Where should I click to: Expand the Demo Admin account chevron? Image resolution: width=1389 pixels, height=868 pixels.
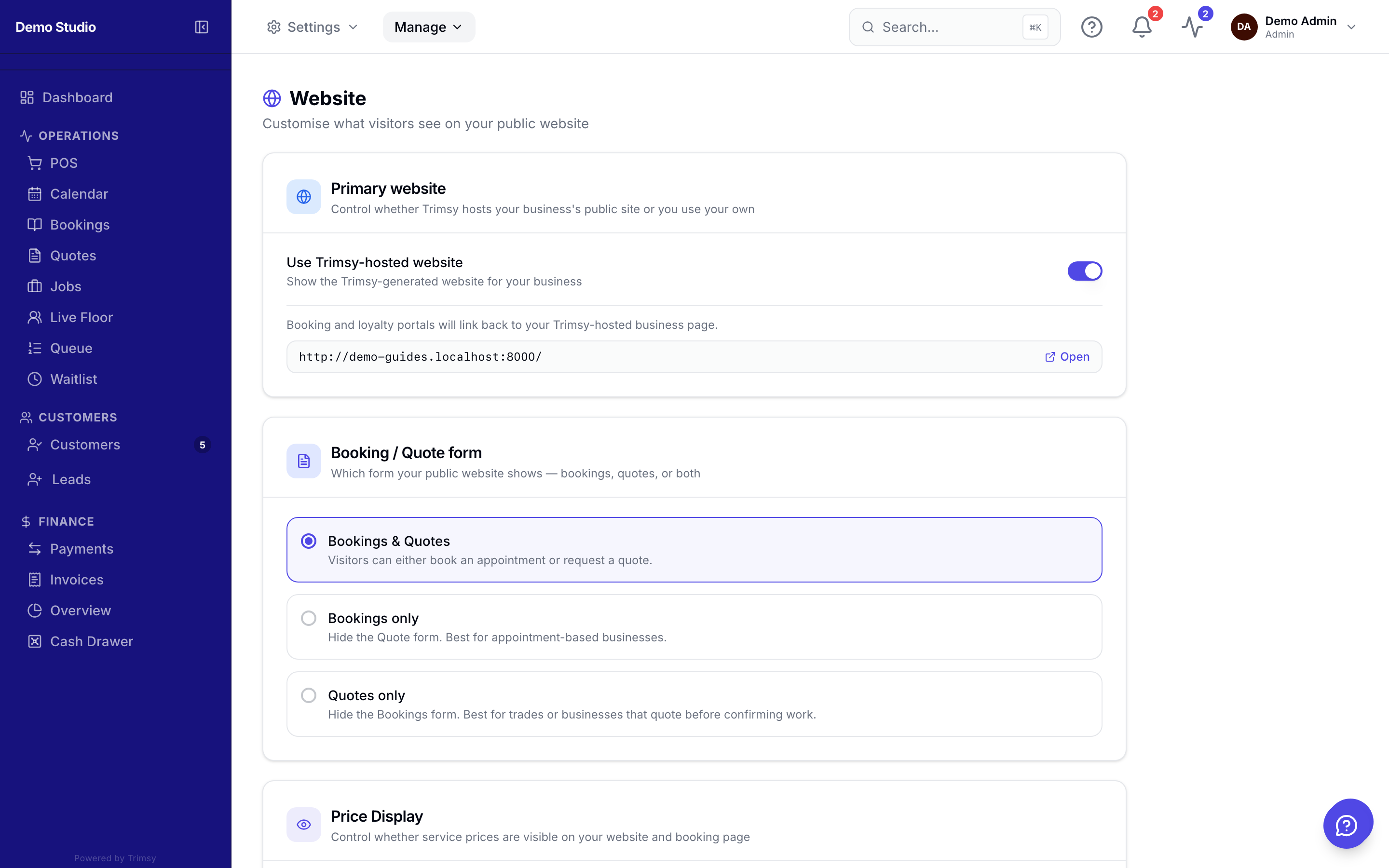[x=1351, y=27]
